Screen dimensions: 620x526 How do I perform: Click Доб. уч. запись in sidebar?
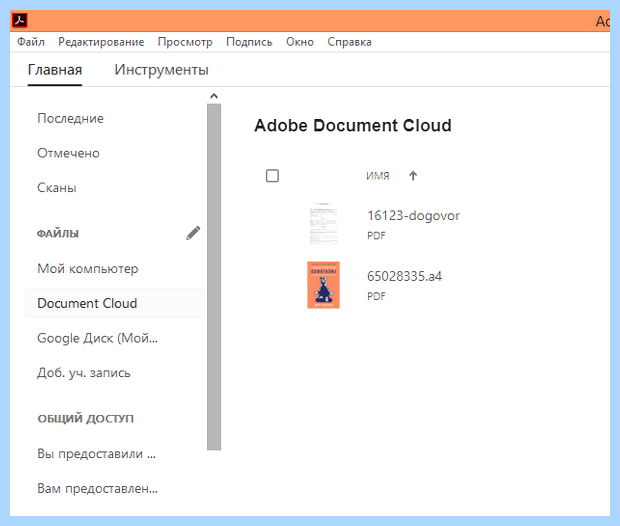click(83, 373)
